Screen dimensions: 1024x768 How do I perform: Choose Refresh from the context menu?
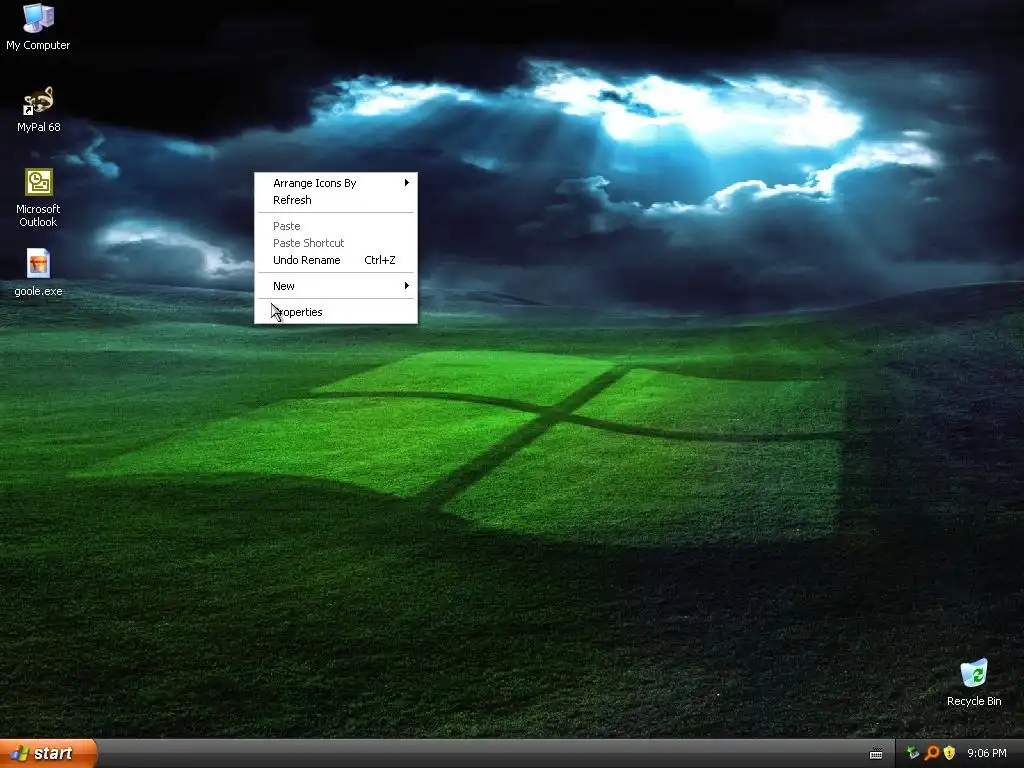click(x=336, y=200)
